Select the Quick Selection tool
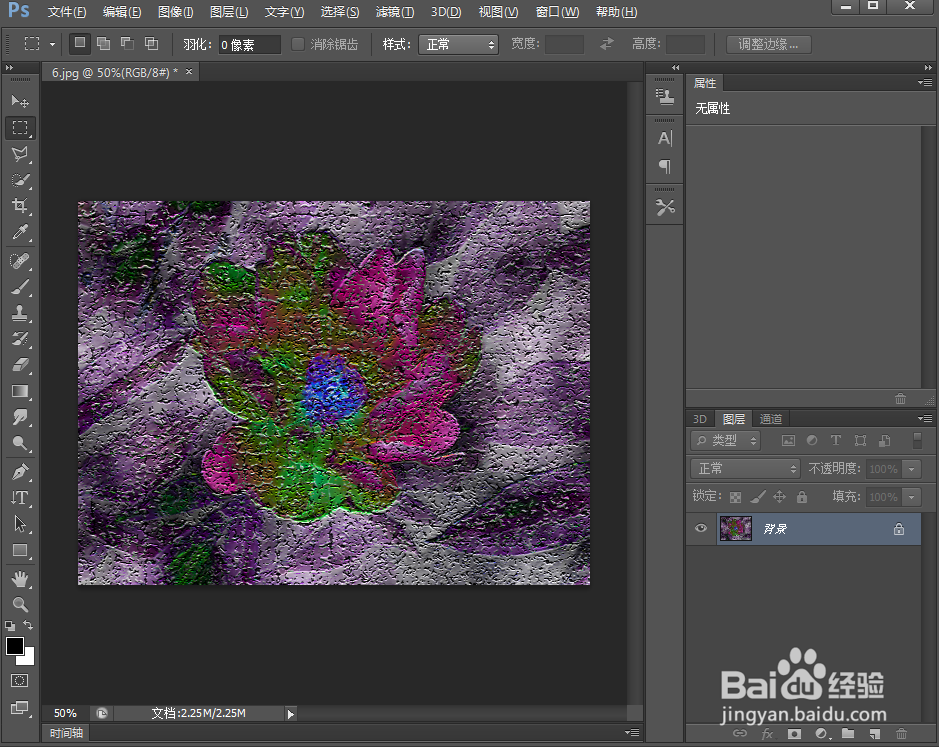This screenshot has height=747, width=939. click(20, 180)
